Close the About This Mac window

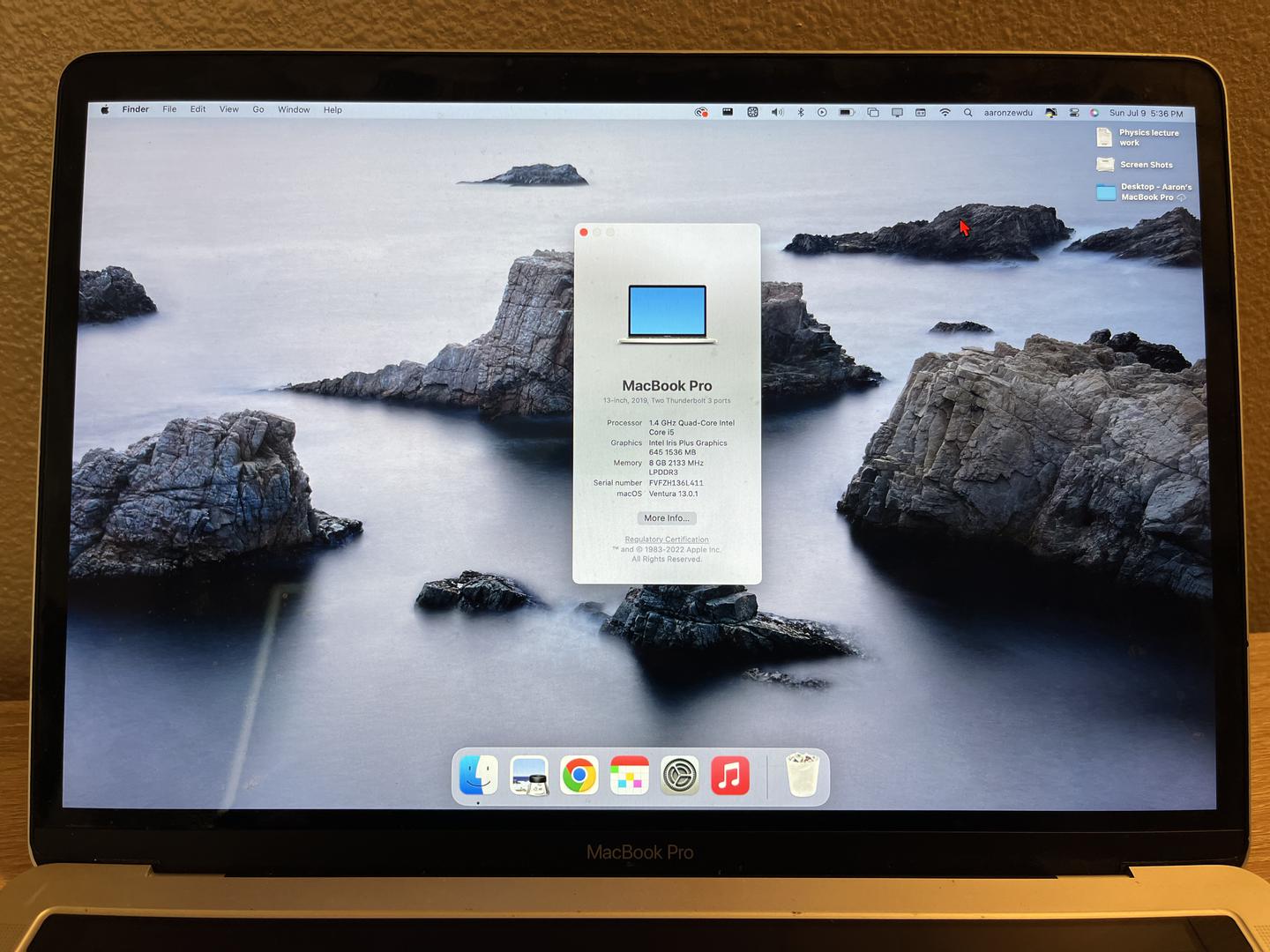pyautogui.click(x=584, y=233)
